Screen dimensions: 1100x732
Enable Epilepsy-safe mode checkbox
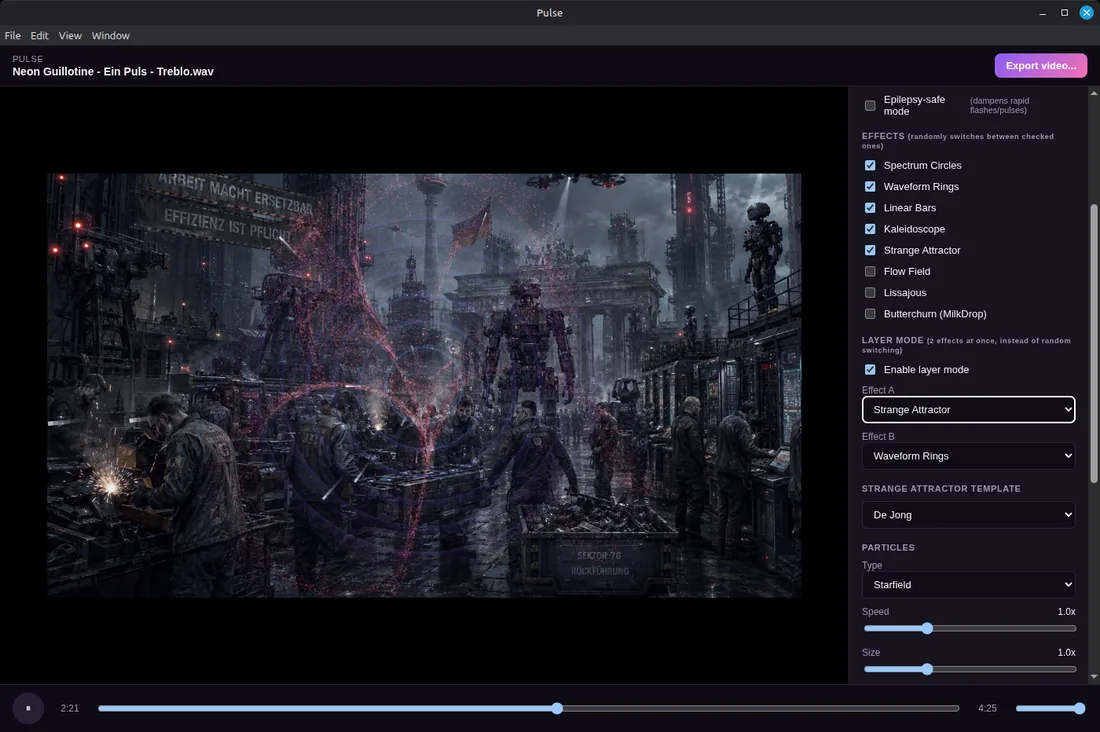click(x=870, y=105)
